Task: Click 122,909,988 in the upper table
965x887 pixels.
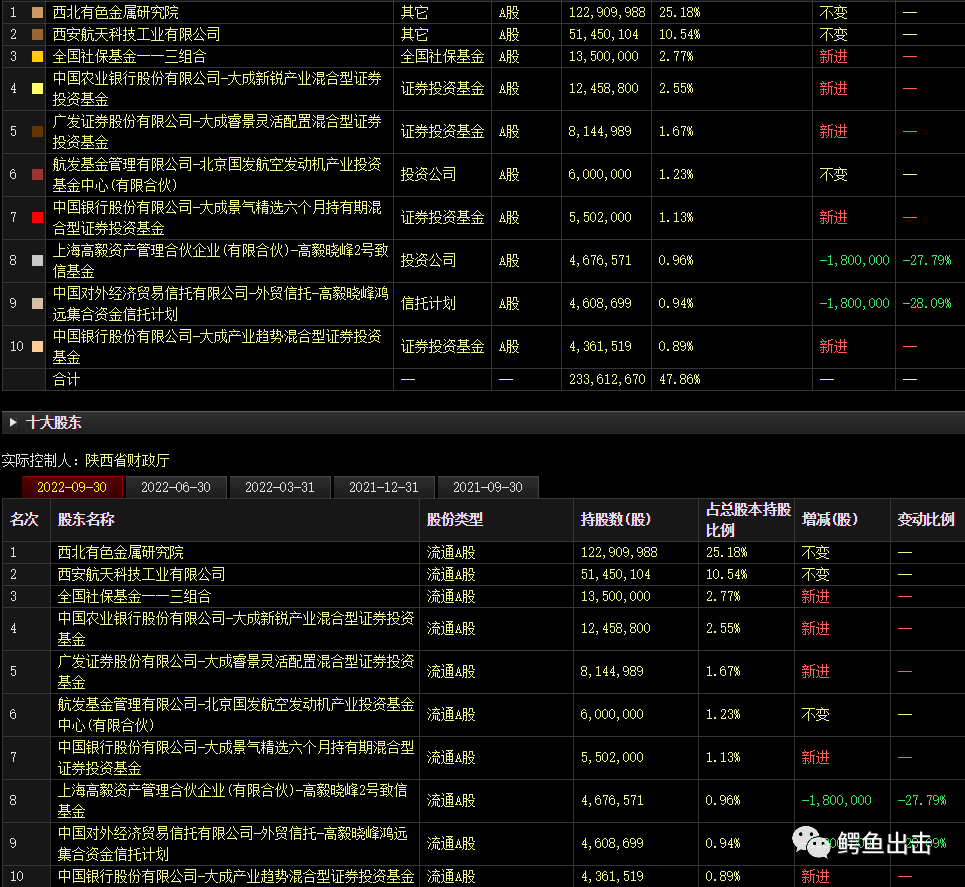Action: [607, 12]
